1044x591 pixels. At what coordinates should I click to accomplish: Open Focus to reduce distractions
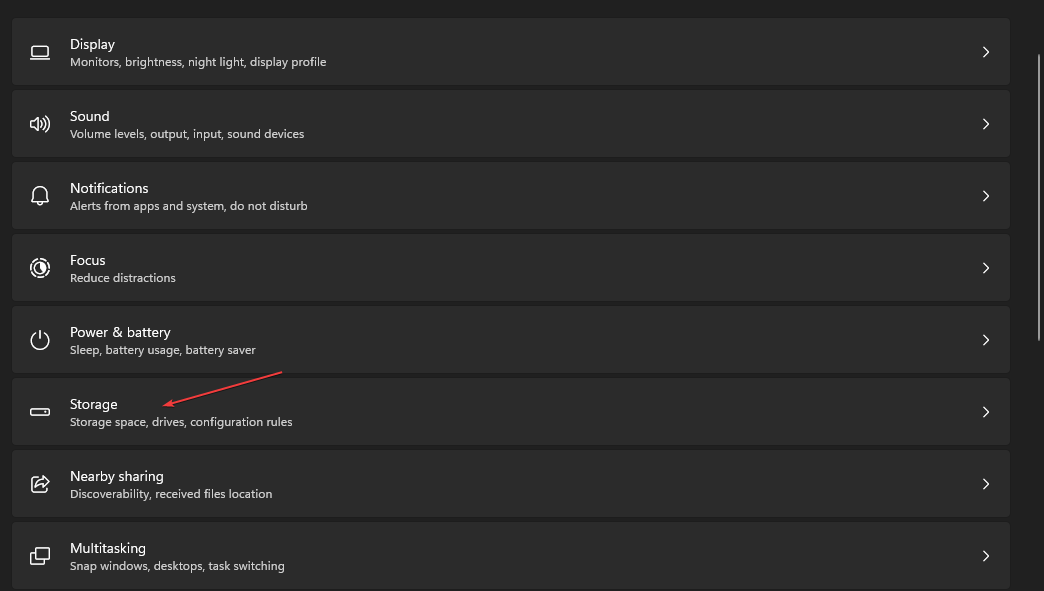point(87,259)
